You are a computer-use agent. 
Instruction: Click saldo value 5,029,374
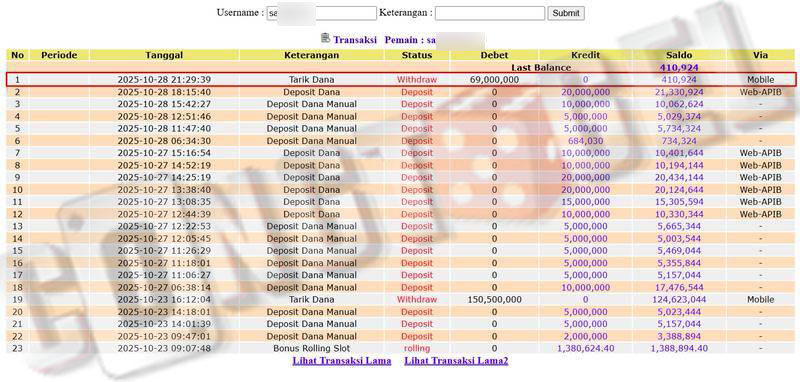(x=679, y=116)
